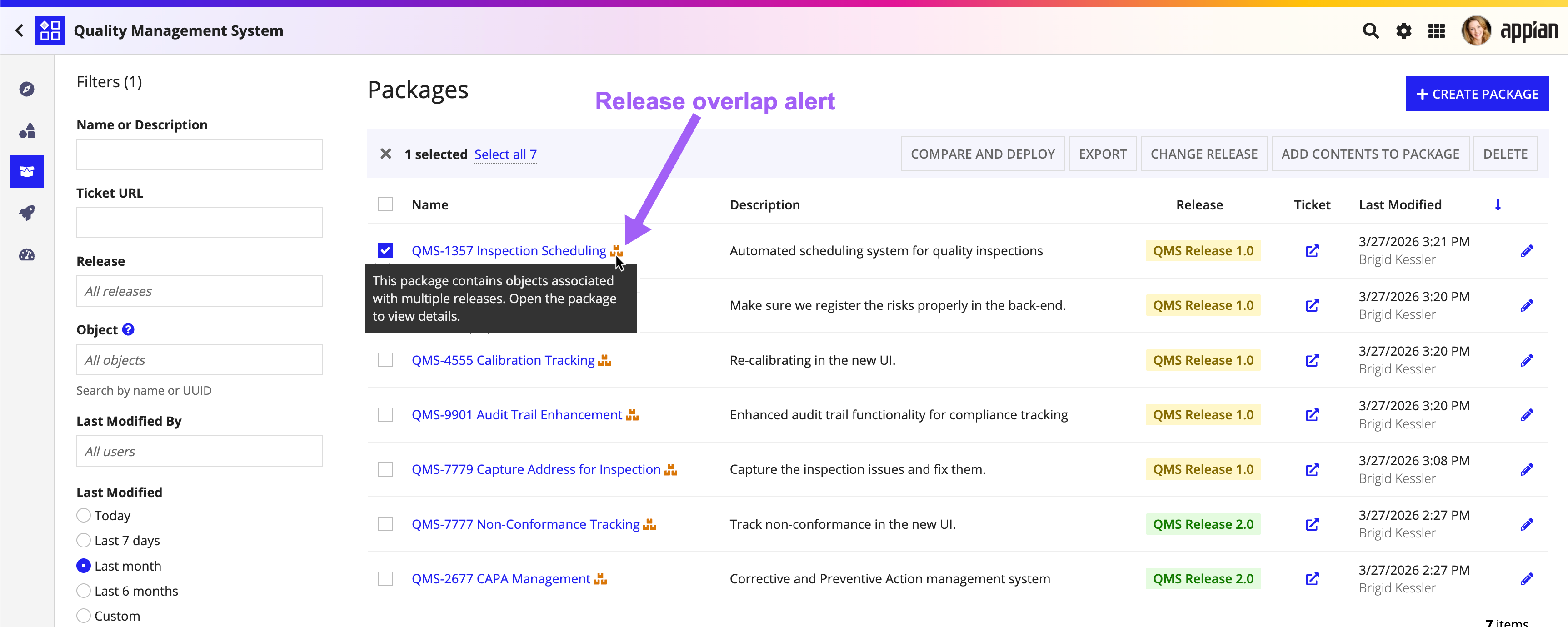This screenshot has width=1568, height=627.
Task: Open the Packages box sidebar icon
Action: click(x=27, y=172)
